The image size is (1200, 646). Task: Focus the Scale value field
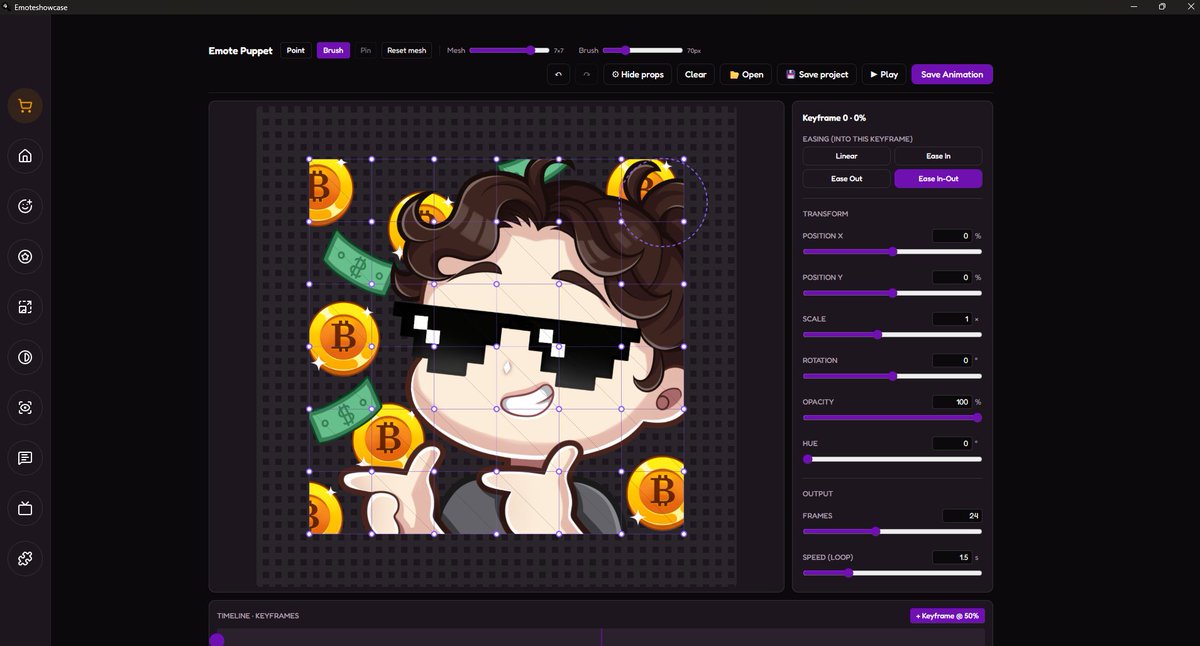click(952, 319)
